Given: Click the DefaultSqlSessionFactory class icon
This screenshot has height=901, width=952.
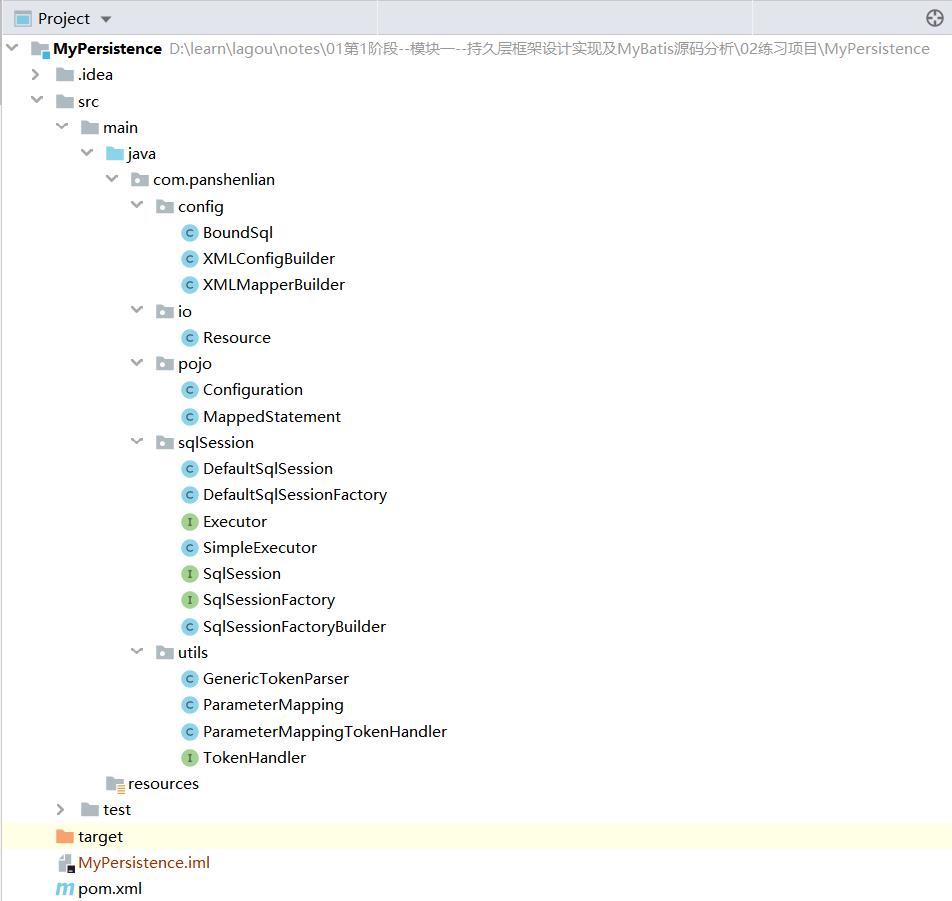Looking at the screenshot, I should [x=189, y=495].
